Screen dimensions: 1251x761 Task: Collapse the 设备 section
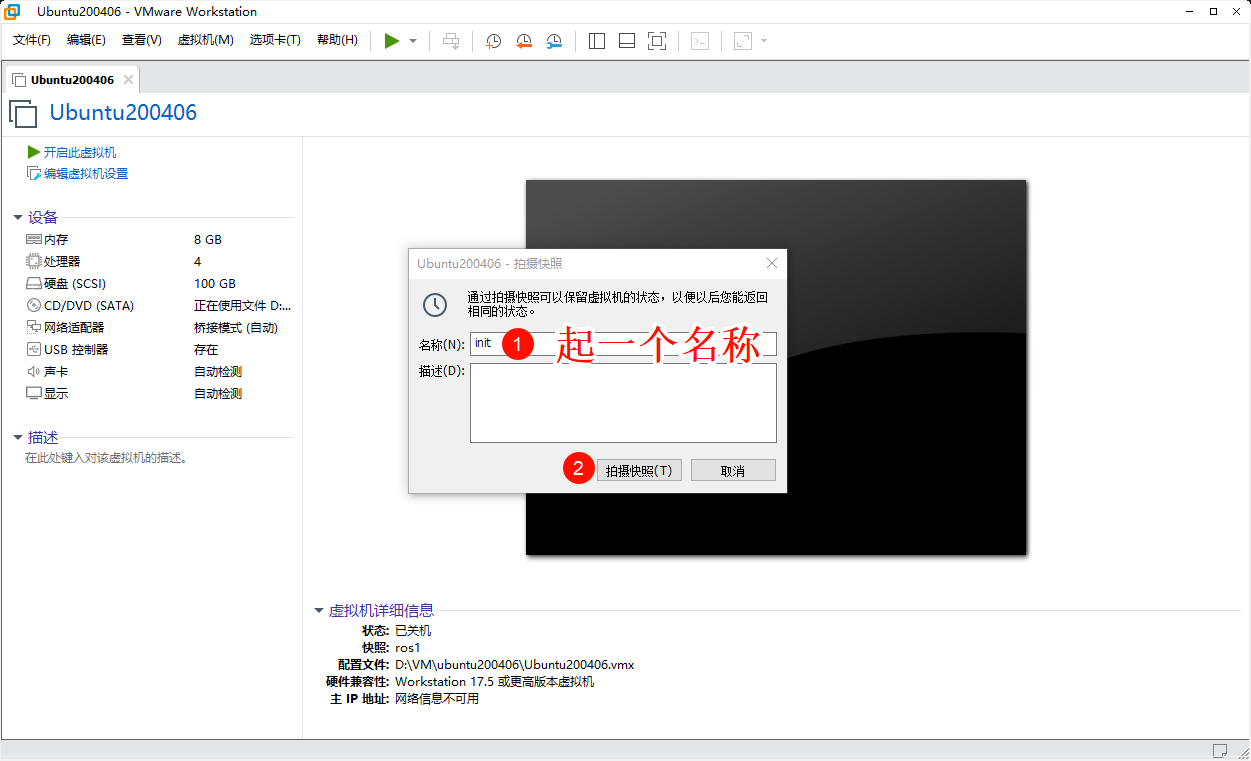tap(18, 218)
